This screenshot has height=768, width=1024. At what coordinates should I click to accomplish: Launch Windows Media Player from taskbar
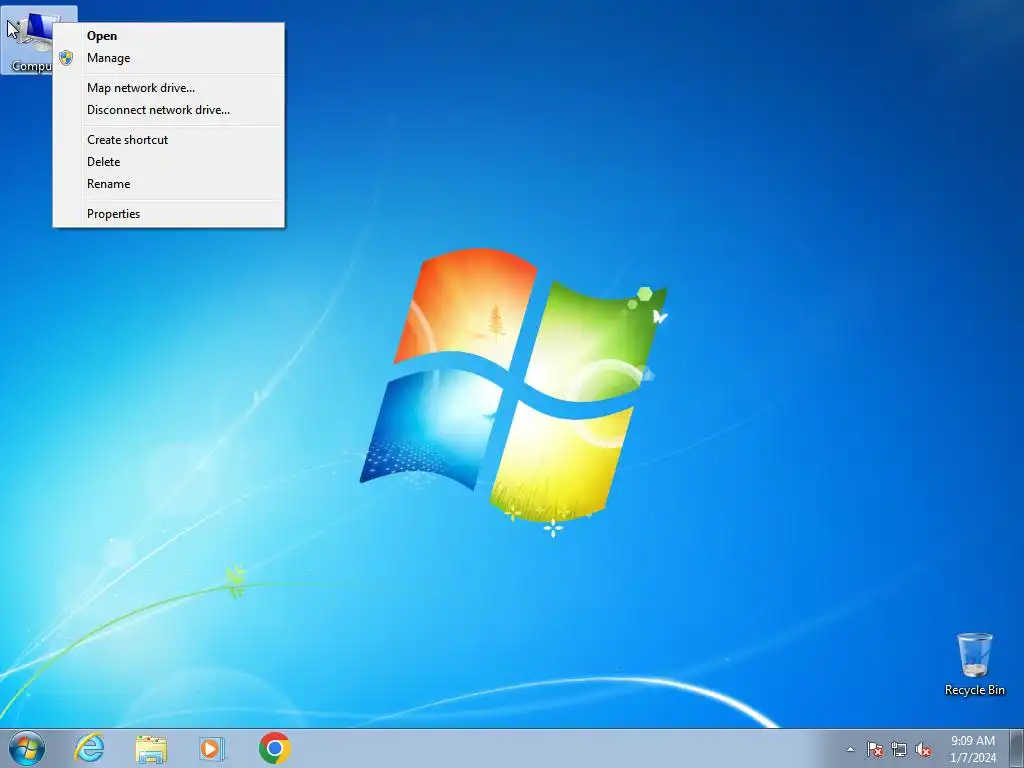tap(212, 748)
